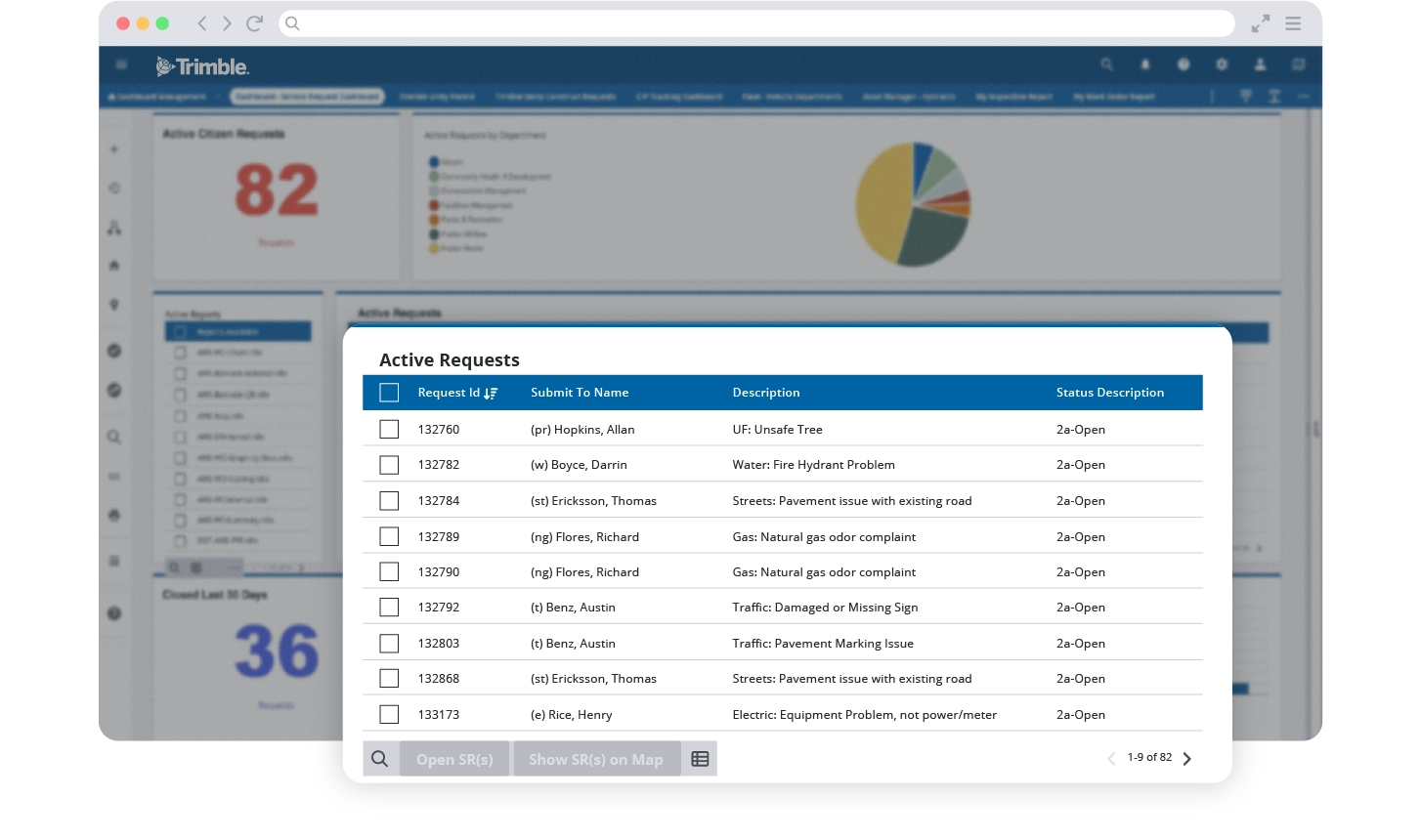Click the Request Id column header
1421x840 pixels.
[449, 393]
